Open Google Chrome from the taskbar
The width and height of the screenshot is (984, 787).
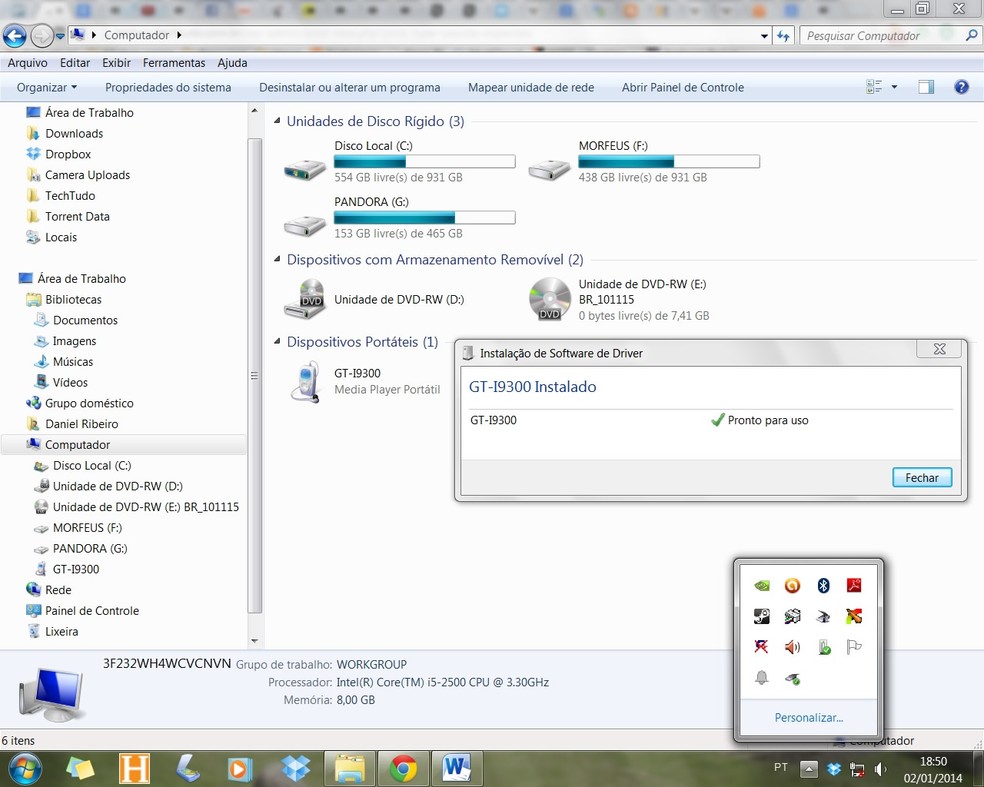403,768
